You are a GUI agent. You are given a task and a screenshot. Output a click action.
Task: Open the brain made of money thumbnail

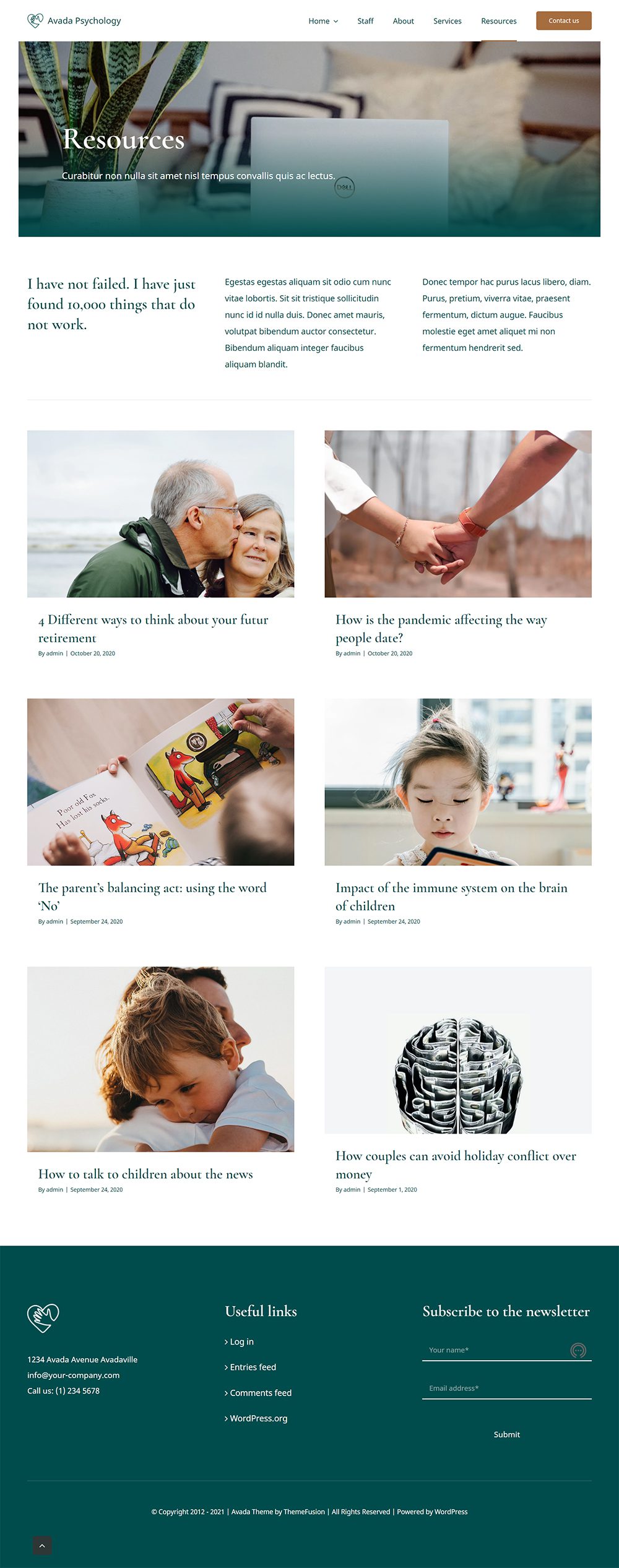(x=458, y=1050)
